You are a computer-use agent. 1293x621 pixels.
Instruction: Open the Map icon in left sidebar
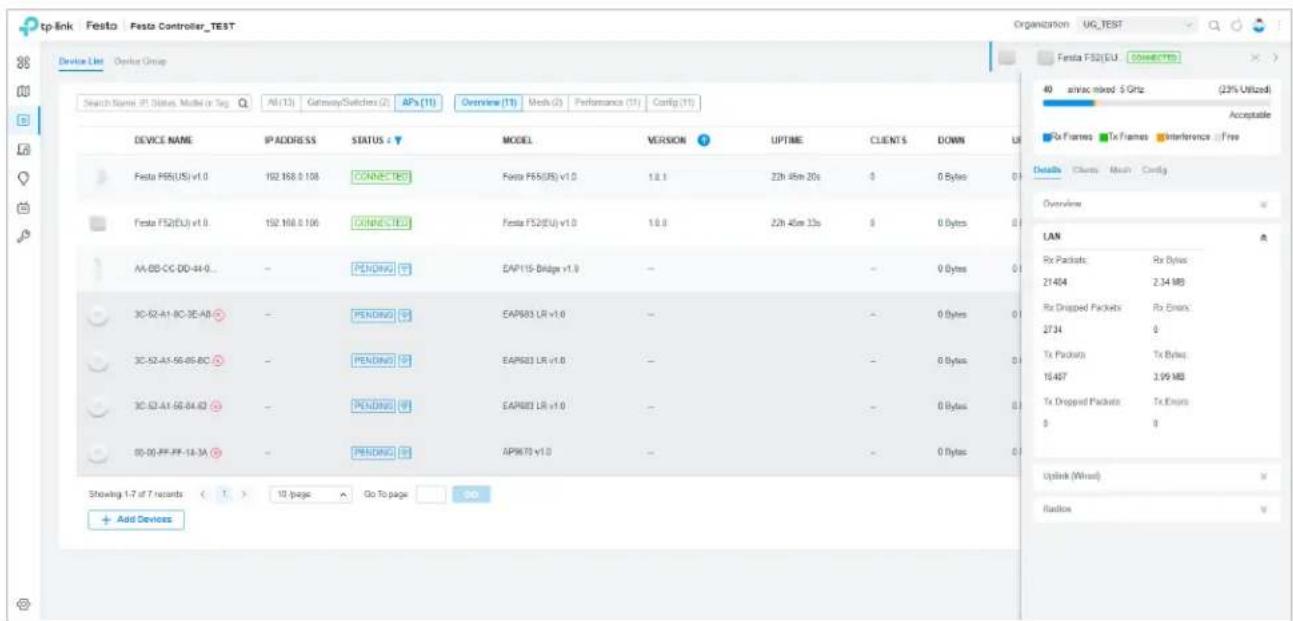pyautogui.click(x=21, y=92)
